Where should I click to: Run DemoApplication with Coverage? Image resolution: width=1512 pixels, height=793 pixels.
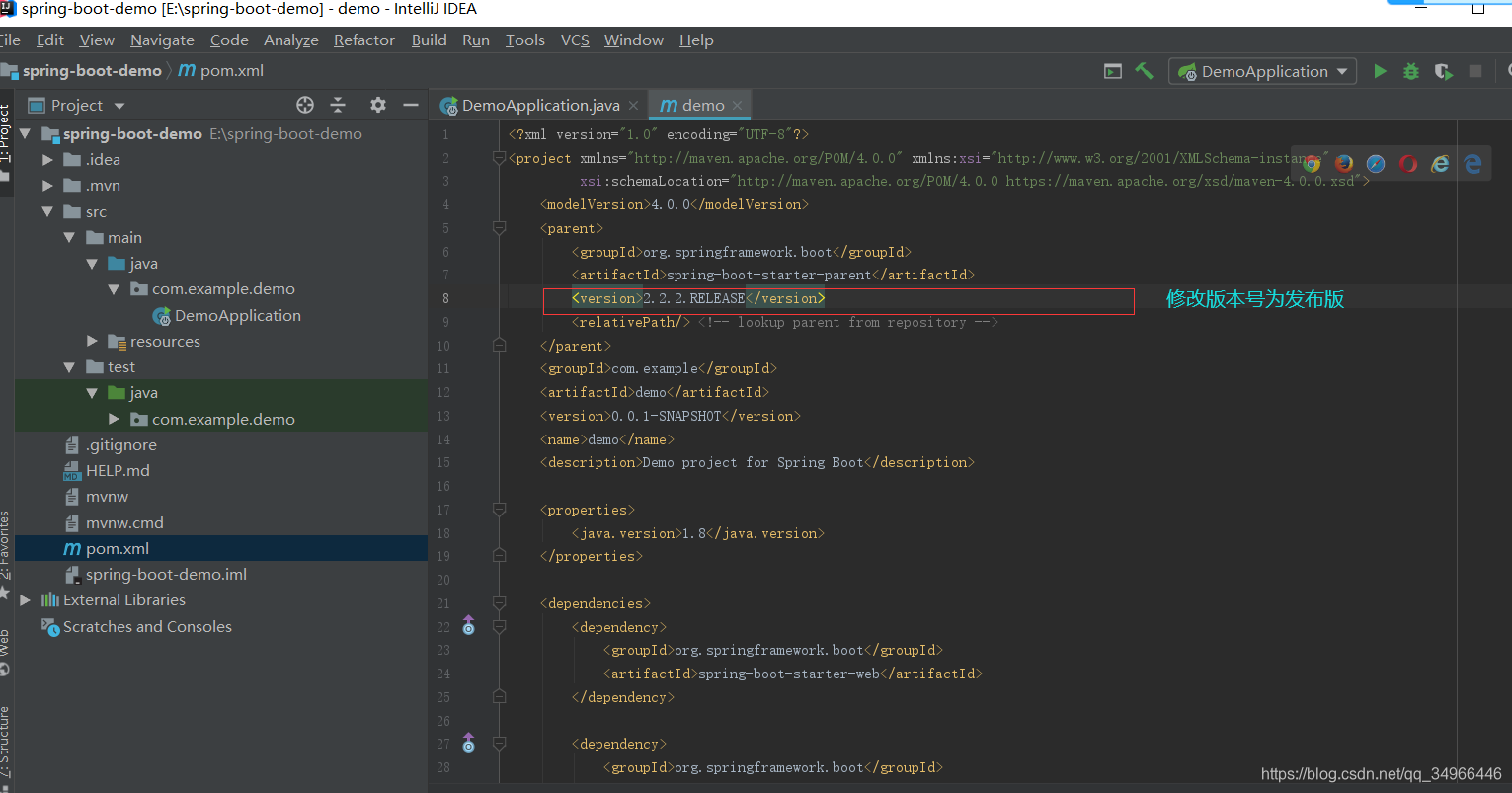coord(1443,71)
